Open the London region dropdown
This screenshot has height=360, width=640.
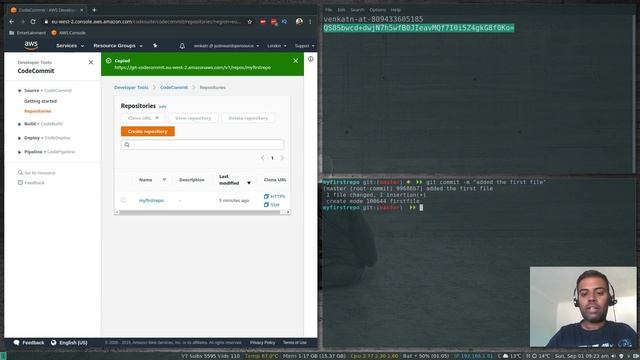(x=277, y=46)
